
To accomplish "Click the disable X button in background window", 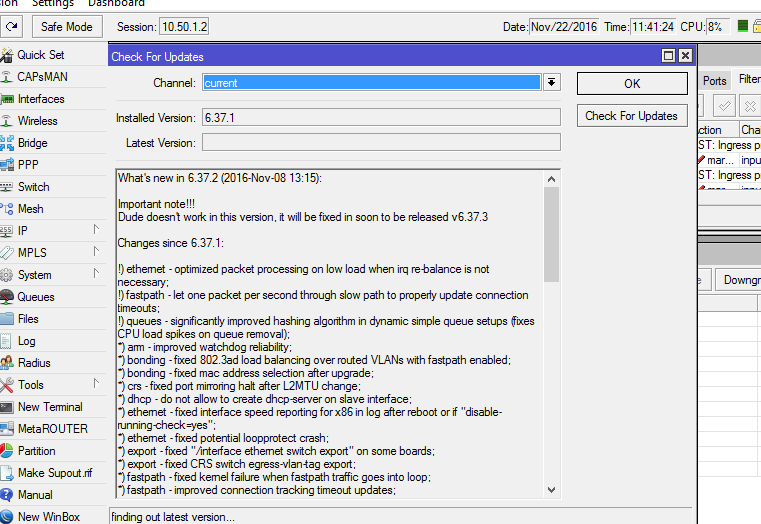I will [x=750, y=106].
